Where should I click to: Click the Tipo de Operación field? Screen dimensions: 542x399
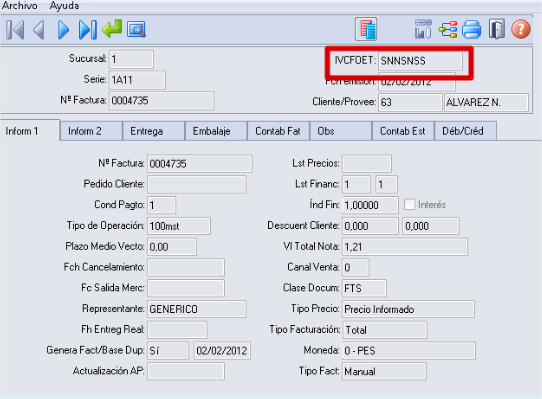(179, 226)
